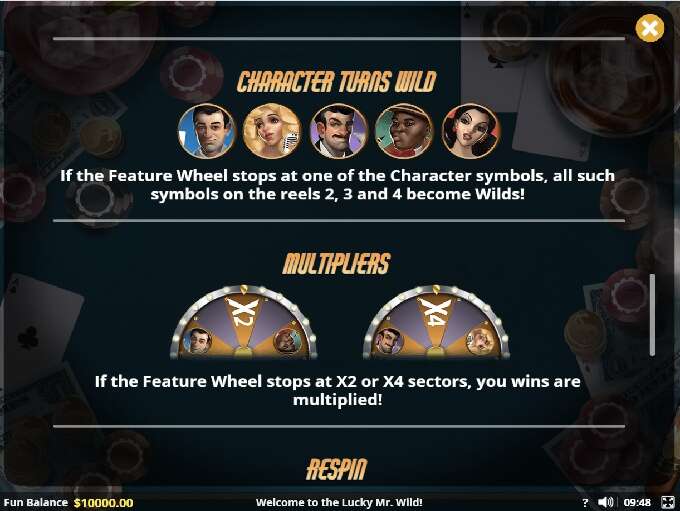This screenshot has height=511, width=680.
Task: Click the Respin heading
Action: click(337, 469)
